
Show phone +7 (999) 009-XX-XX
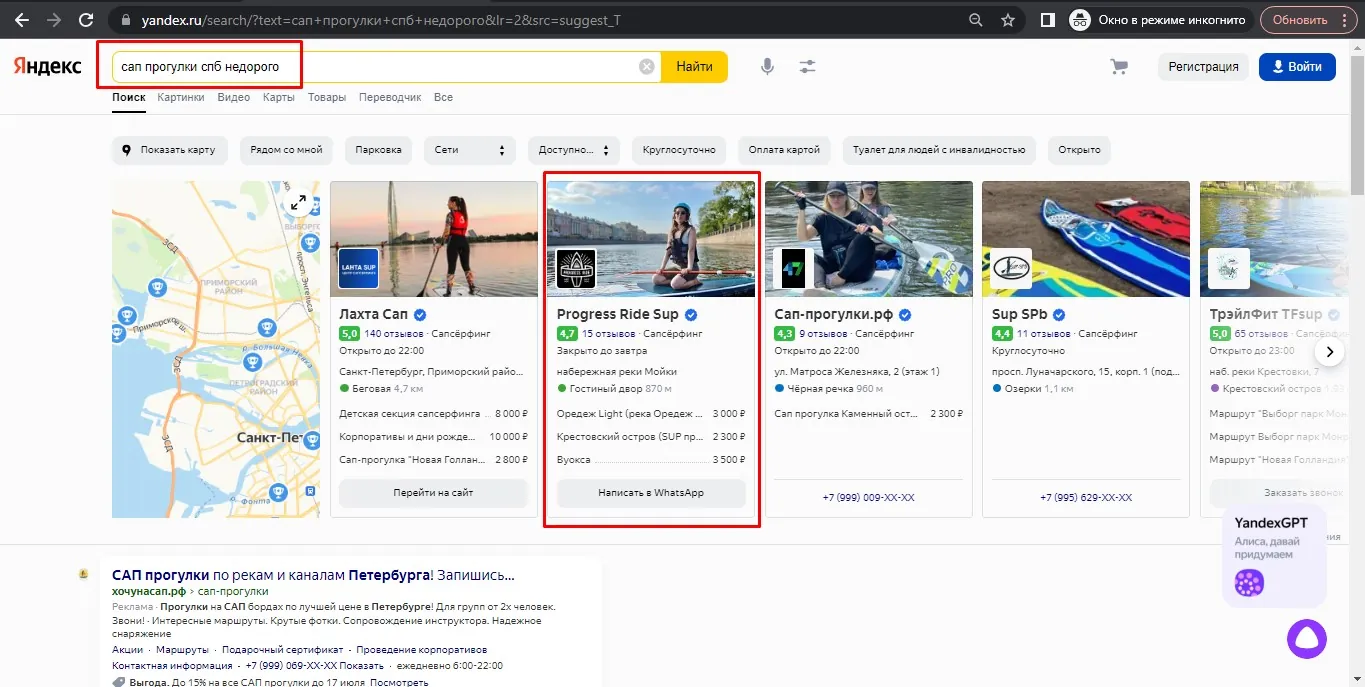[x=869, y=497]
